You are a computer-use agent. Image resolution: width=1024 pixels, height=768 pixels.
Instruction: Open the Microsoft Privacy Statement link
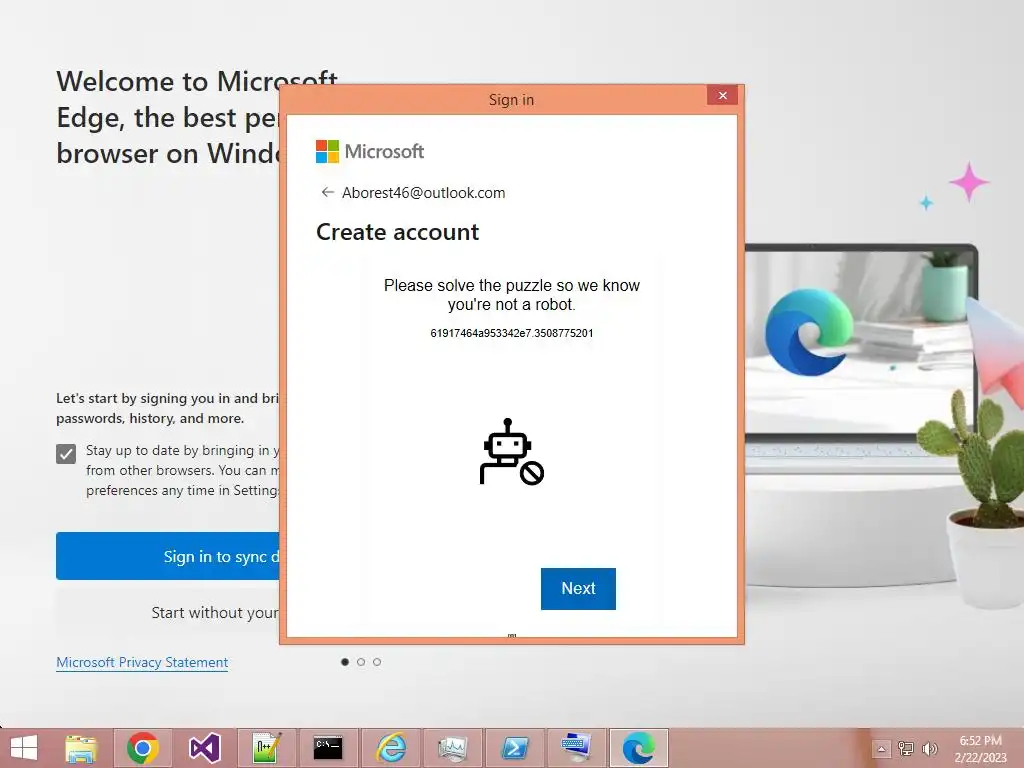point(142,662)
